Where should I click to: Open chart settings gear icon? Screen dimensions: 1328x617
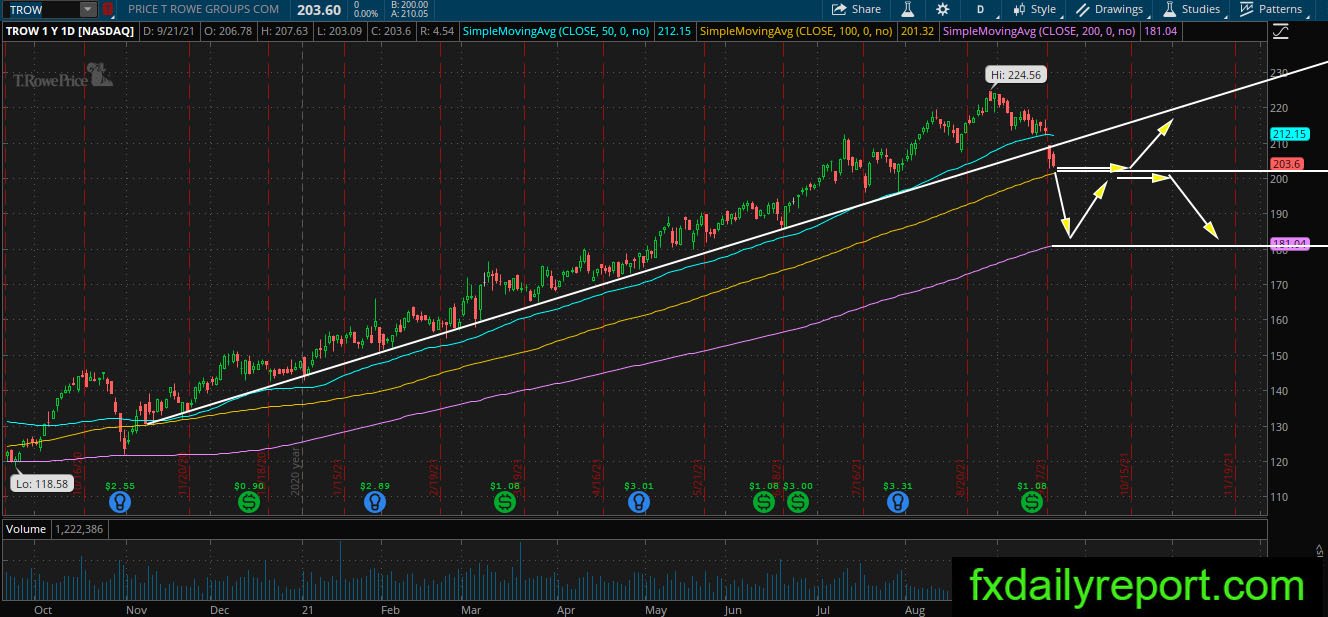[942, 9]
